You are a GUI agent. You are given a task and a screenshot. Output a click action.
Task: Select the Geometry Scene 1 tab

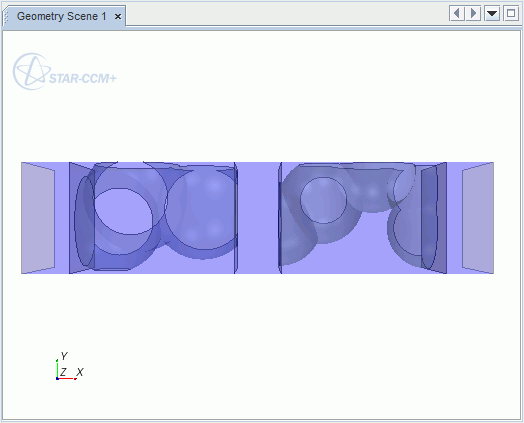(x=61, y=16)
